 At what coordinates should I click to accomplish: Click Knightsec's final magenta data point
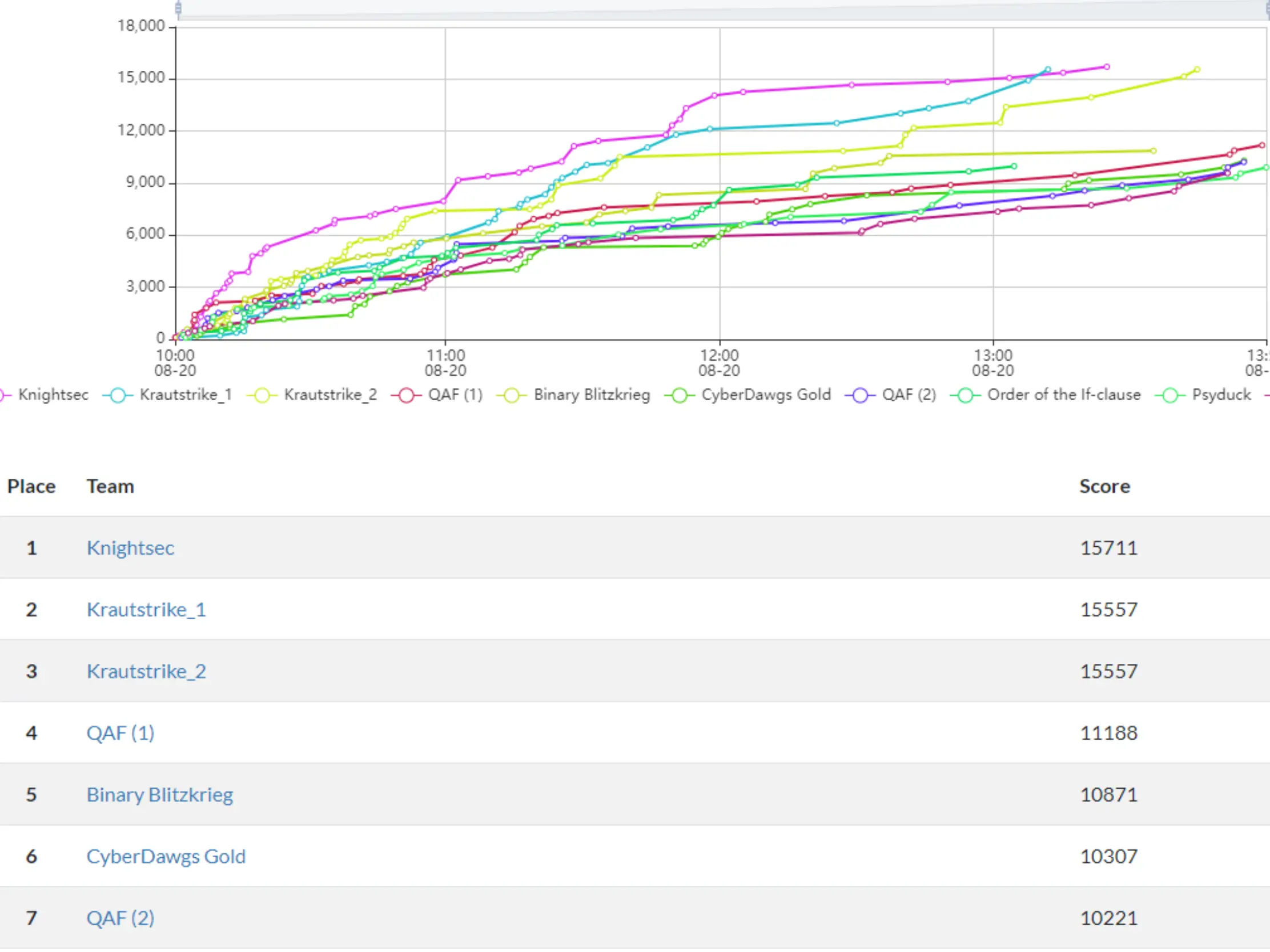[x=1107, y=67]
